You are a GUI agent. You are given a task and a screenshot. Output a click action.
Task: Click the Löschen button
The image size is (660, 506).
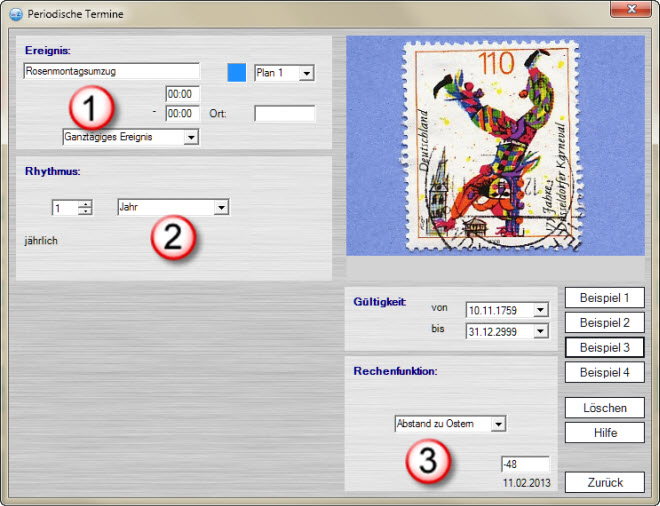pos(604,408)
